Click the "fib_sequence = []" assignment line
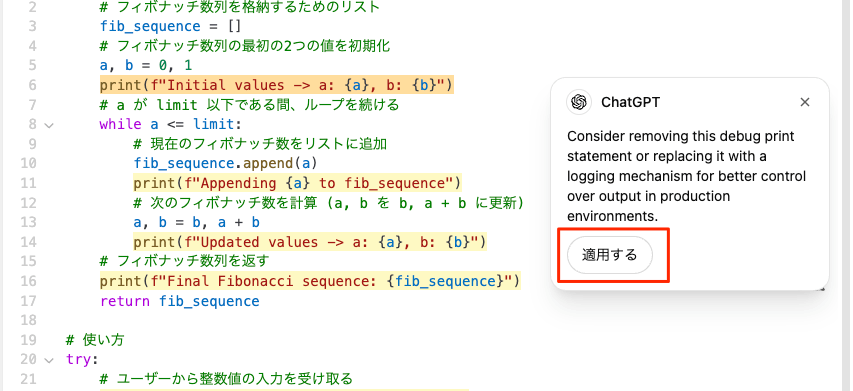 (x=171, y=26)
